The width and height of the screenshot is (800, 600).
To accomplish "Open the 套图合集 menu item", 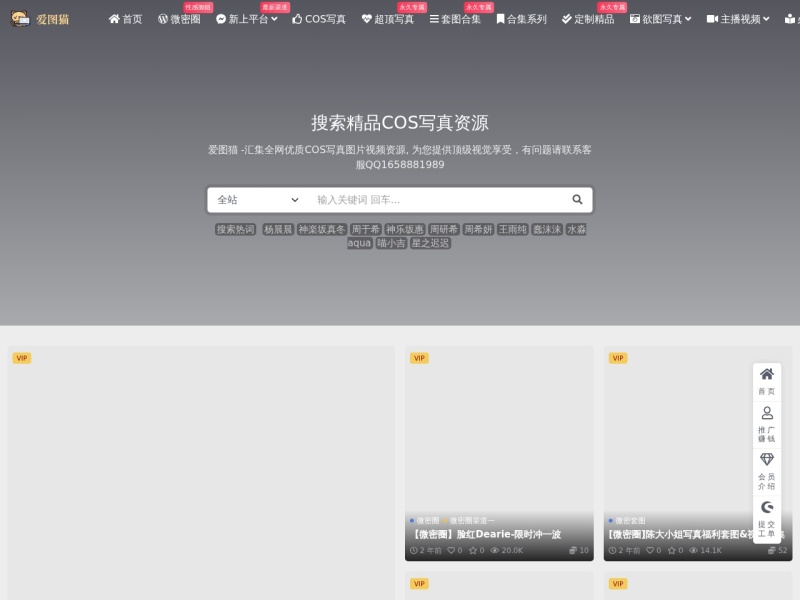I will pyautogui.click(x=455, y=19).
